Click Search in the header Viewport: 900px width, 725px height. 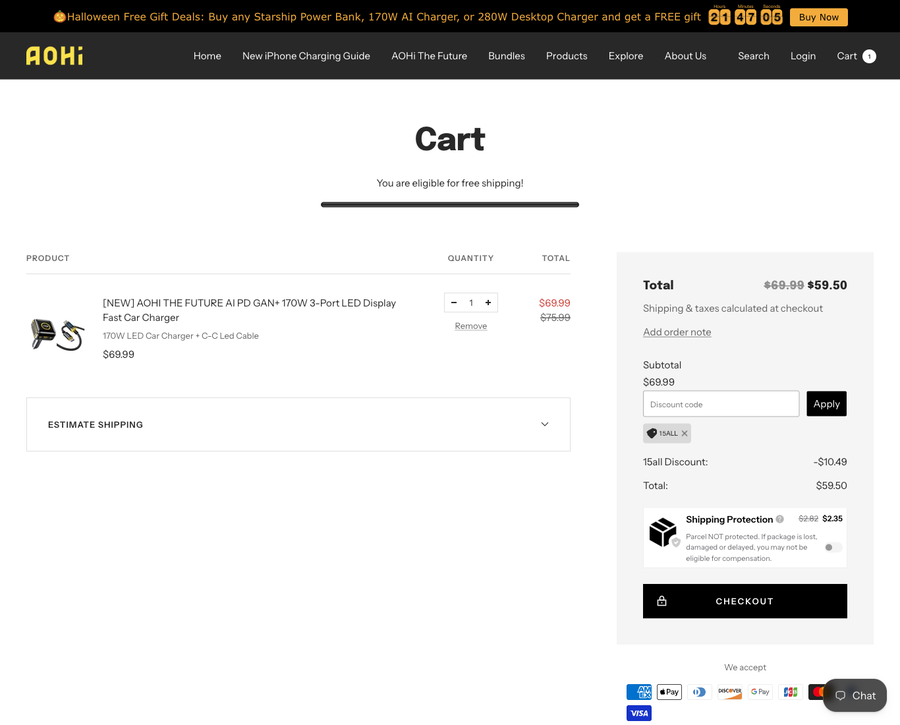pos(754,56)
